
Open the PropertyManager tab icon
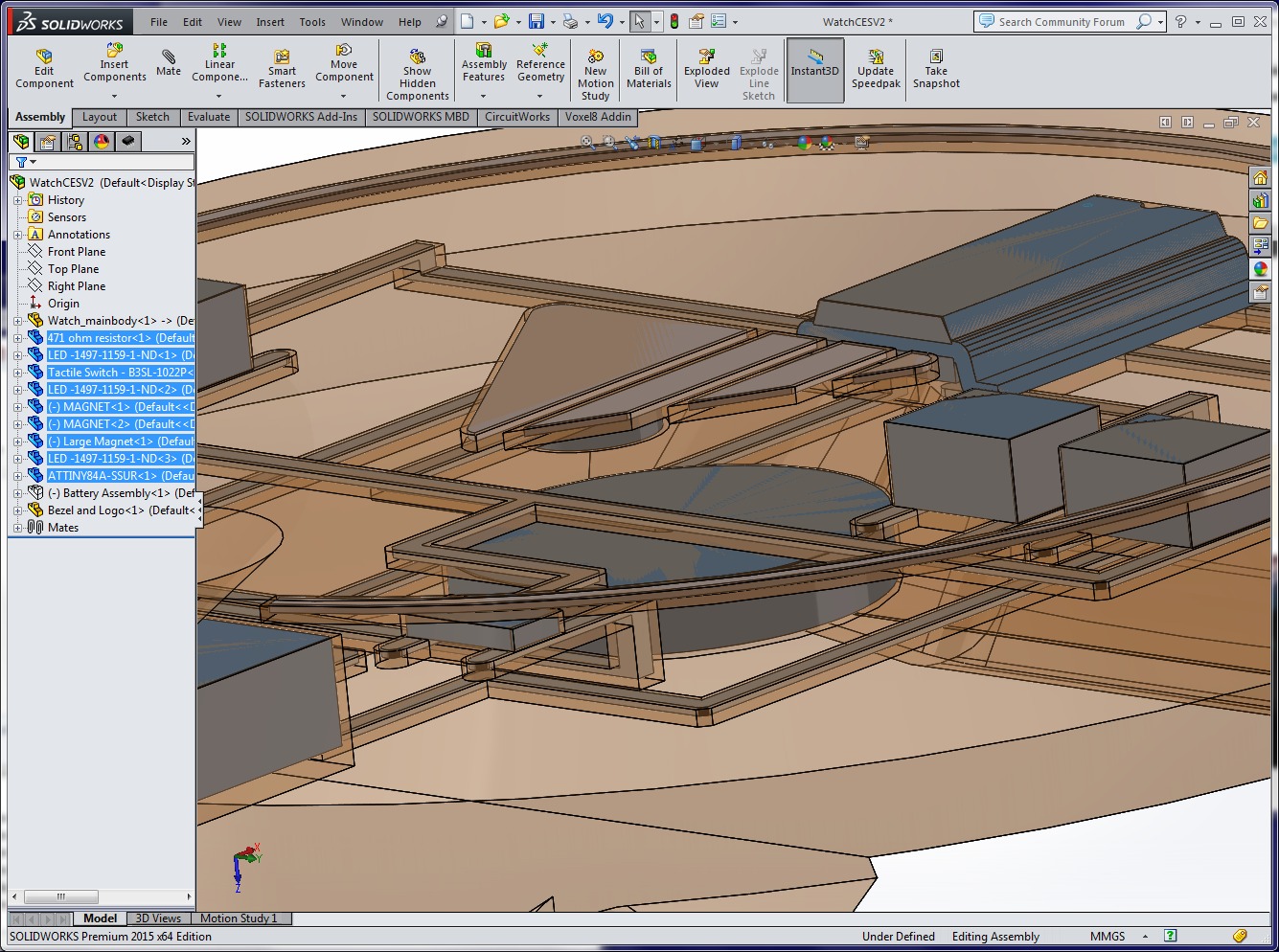48,142
